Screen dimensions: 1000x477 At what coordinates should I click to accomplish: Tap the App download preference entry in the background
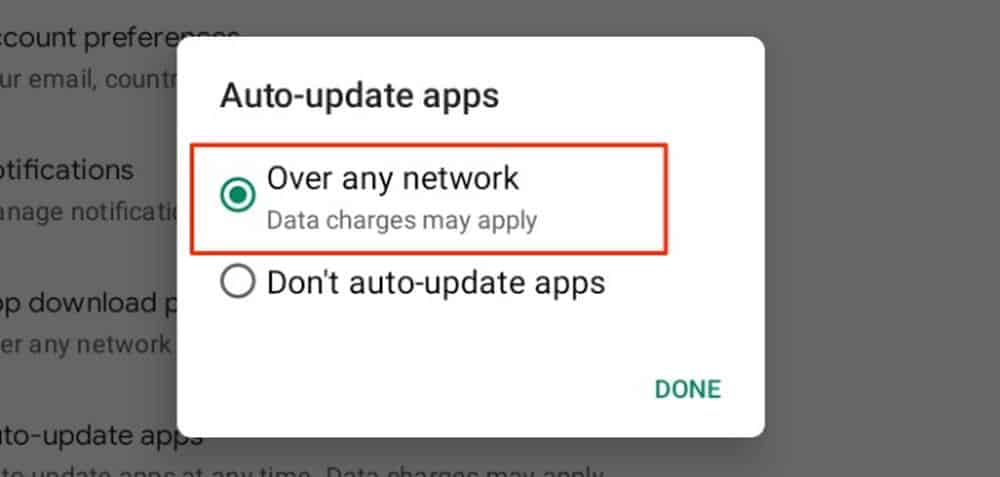coord(88,303)
